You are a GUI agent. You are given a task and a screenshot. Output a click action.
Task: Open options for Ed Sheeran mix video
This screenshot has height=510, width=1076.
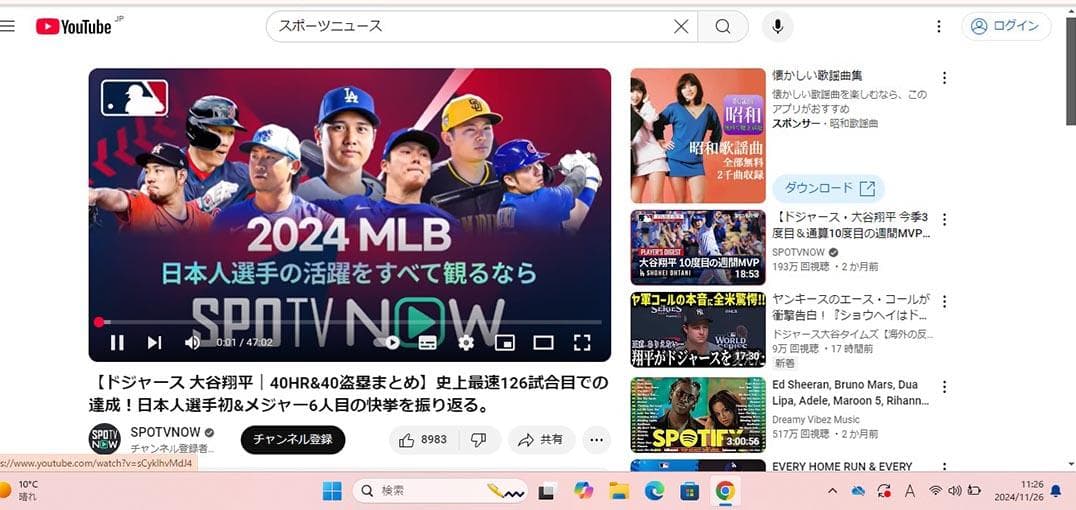[944, 387]
